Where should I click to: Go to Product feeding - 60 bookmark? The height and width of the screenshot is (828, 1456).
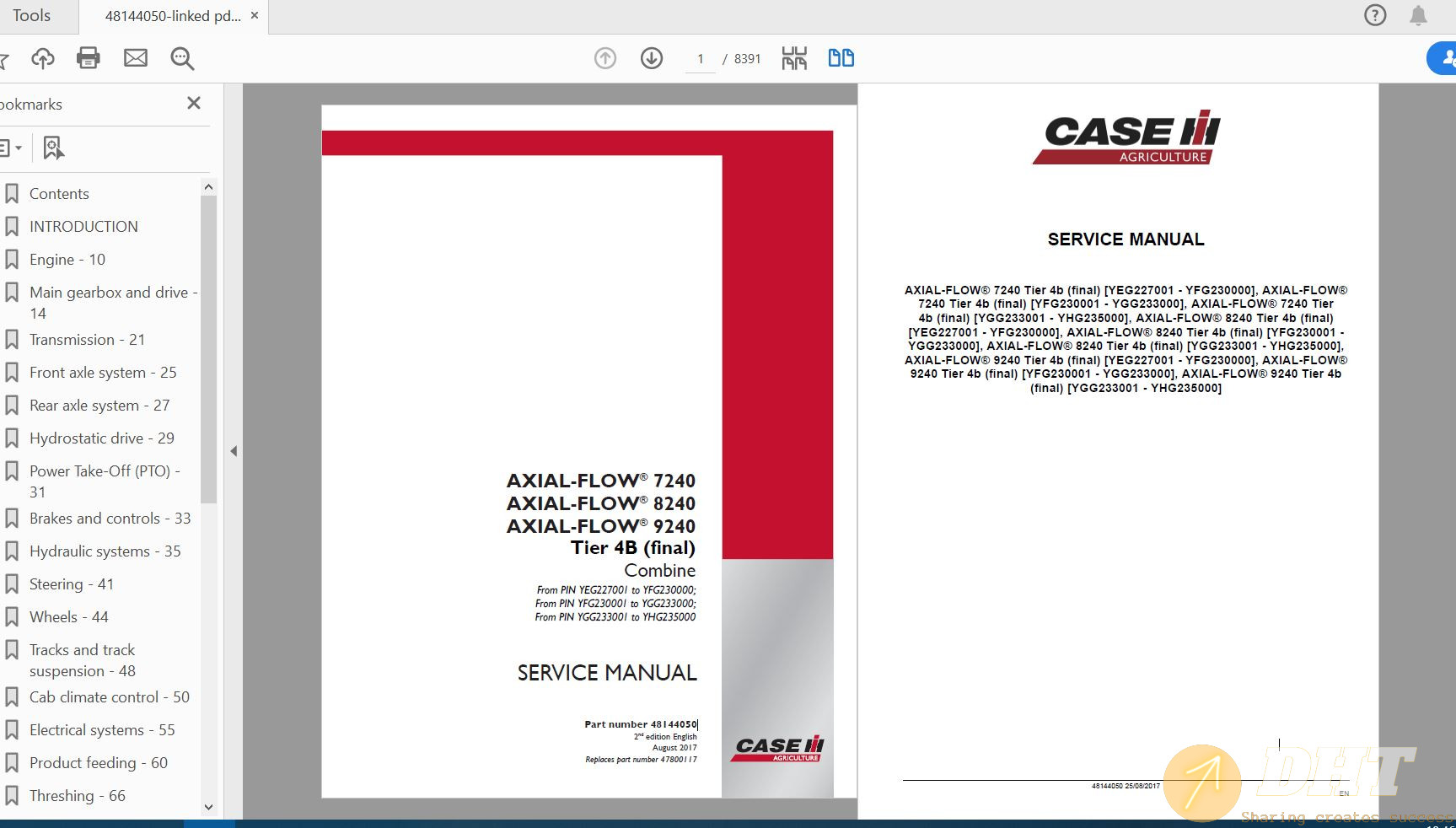pyautogui.click(x=99, y=763)
